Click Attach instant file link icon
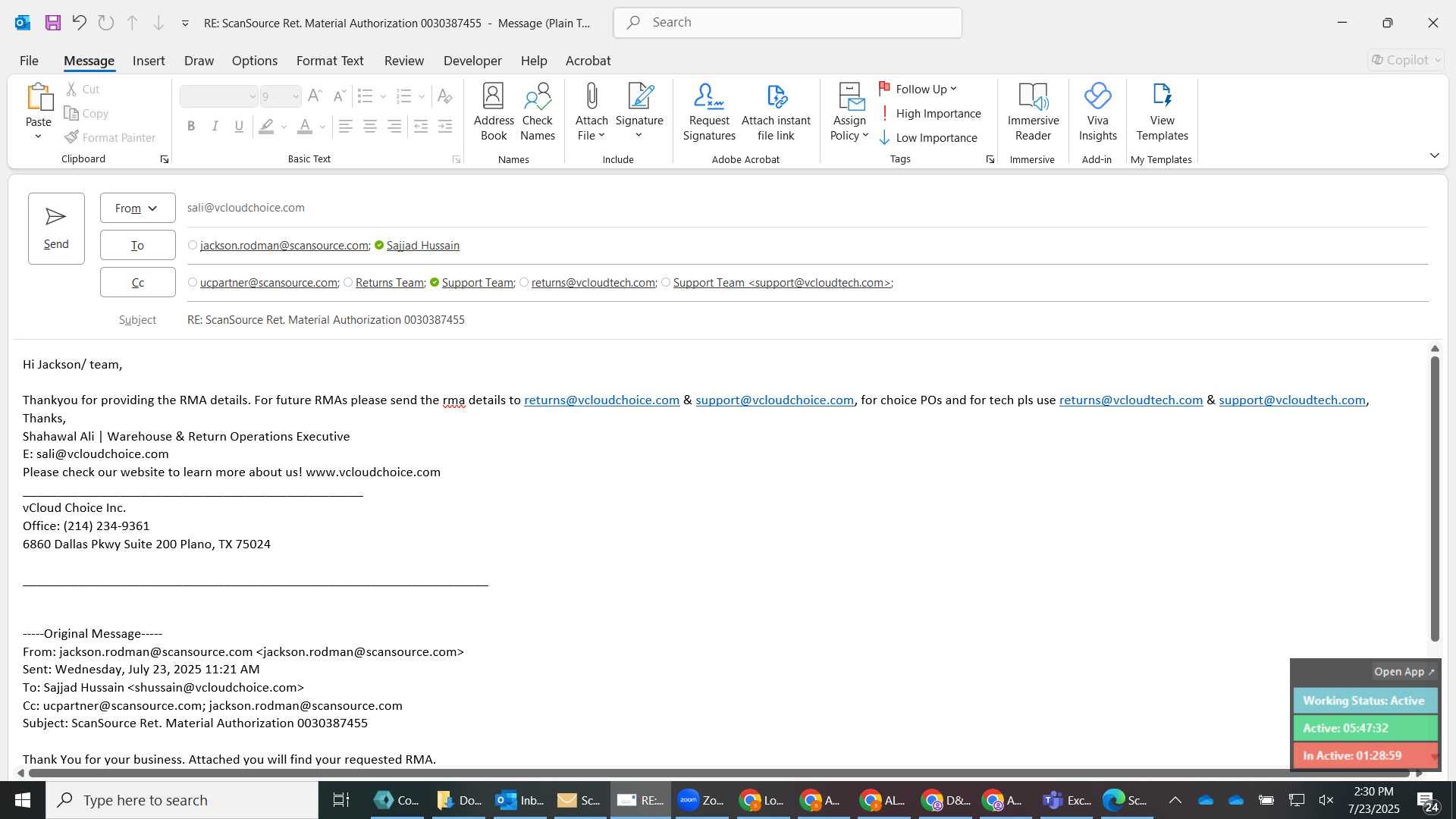The image size is (1456, 819). (777, 96)
